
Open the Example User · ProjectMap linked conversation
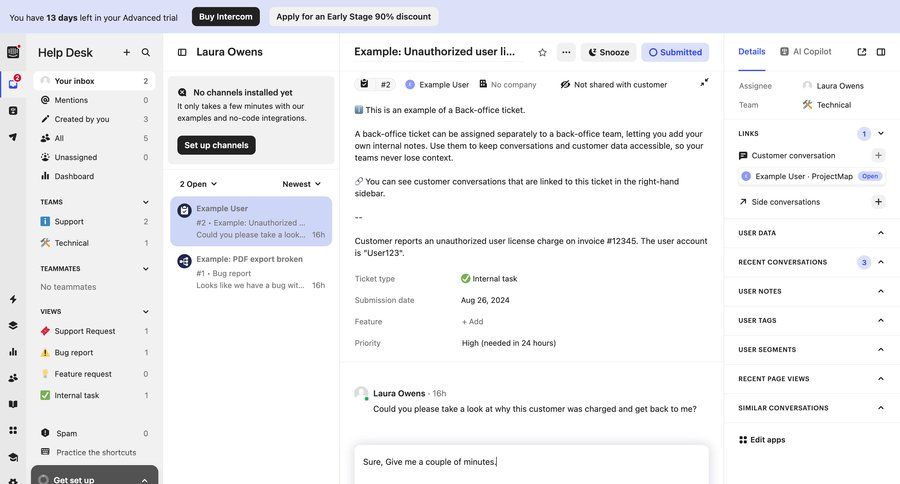pos(812,176)
